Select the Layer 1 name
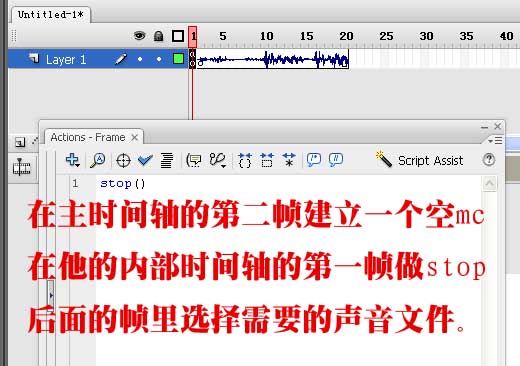520x366 pixels. coord(66,60)
